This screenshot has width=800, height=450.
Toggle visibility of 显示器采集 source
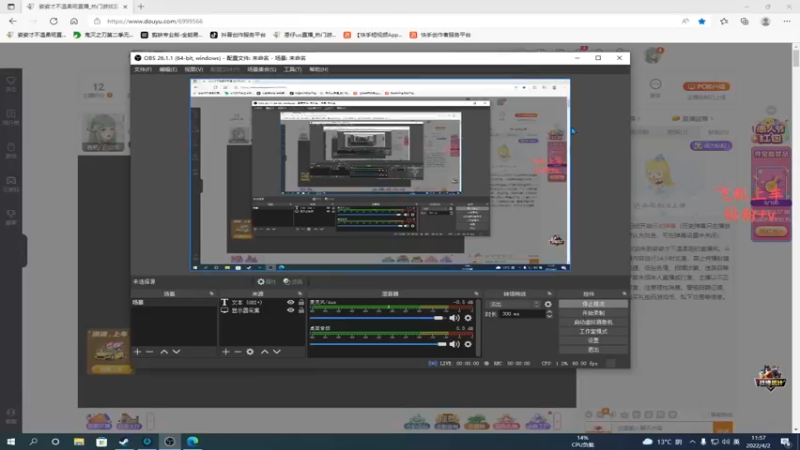(x=290, y=310)
